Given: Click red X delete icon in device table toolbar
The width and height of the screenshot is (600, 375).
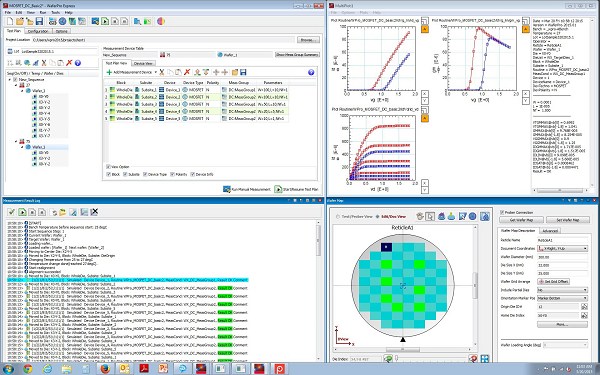Looking at the screenshot, I should [x=187, y=72].
